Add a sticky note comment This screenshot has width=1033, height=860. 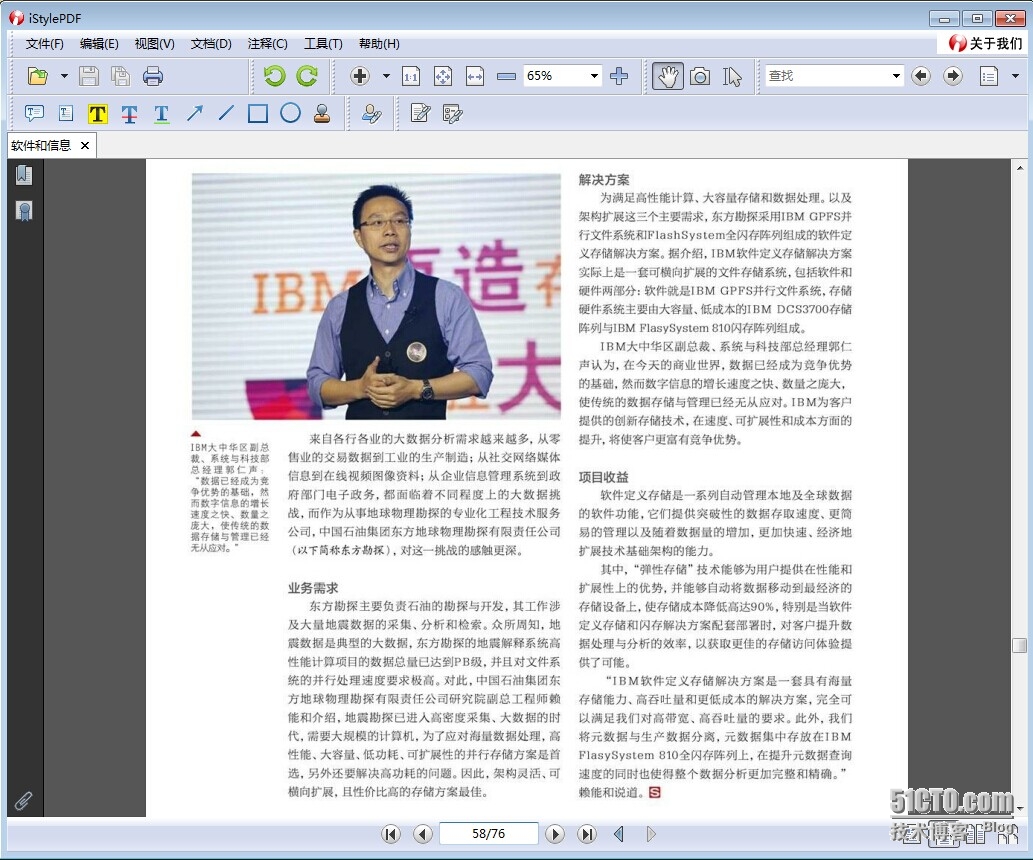34,113
